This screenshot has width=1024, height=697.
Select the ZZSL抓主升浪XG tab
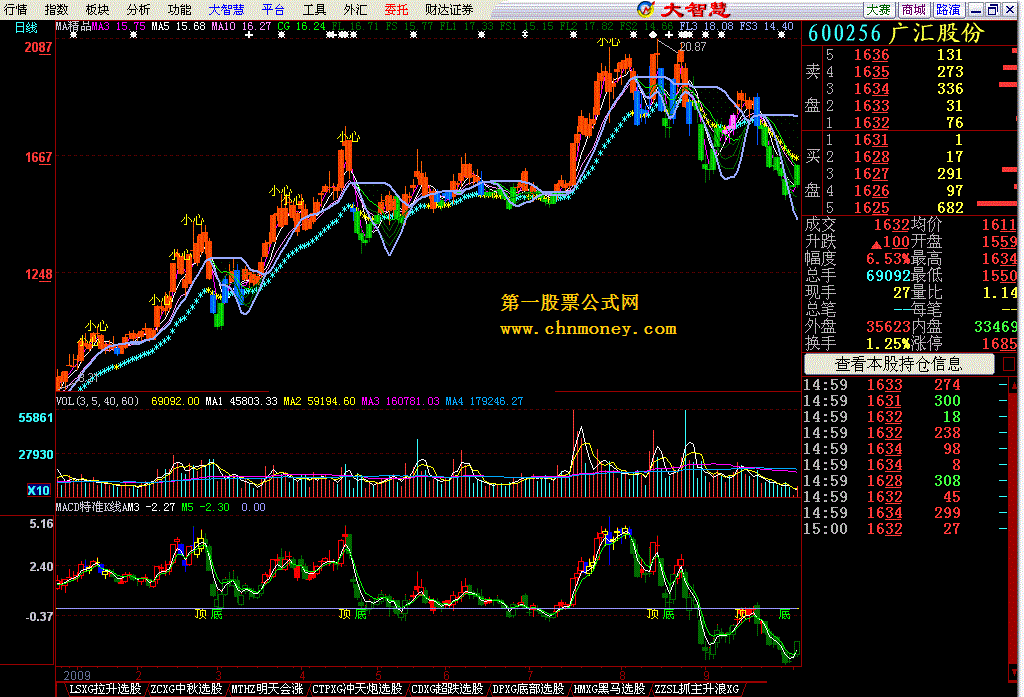point(697,689)
